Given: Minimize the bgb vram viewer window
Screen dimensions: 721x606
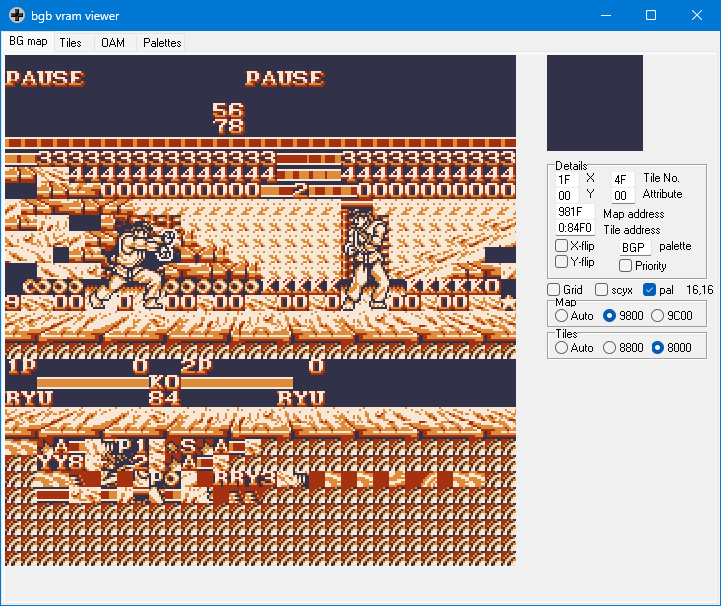Looking at the screenshot, I should (606, 15).
